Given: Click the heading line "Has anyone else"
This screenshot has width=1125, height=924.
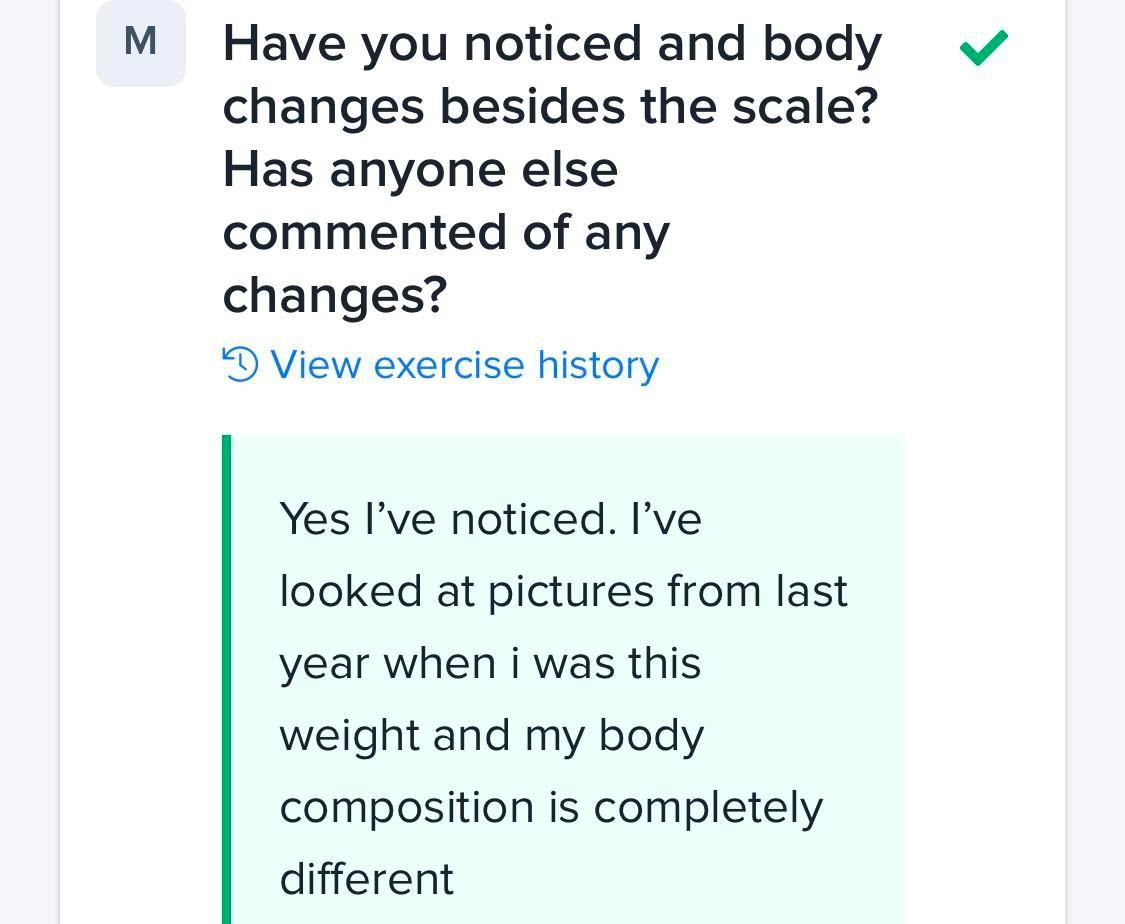Looking at the screenshot, I should tap(420, 169).
